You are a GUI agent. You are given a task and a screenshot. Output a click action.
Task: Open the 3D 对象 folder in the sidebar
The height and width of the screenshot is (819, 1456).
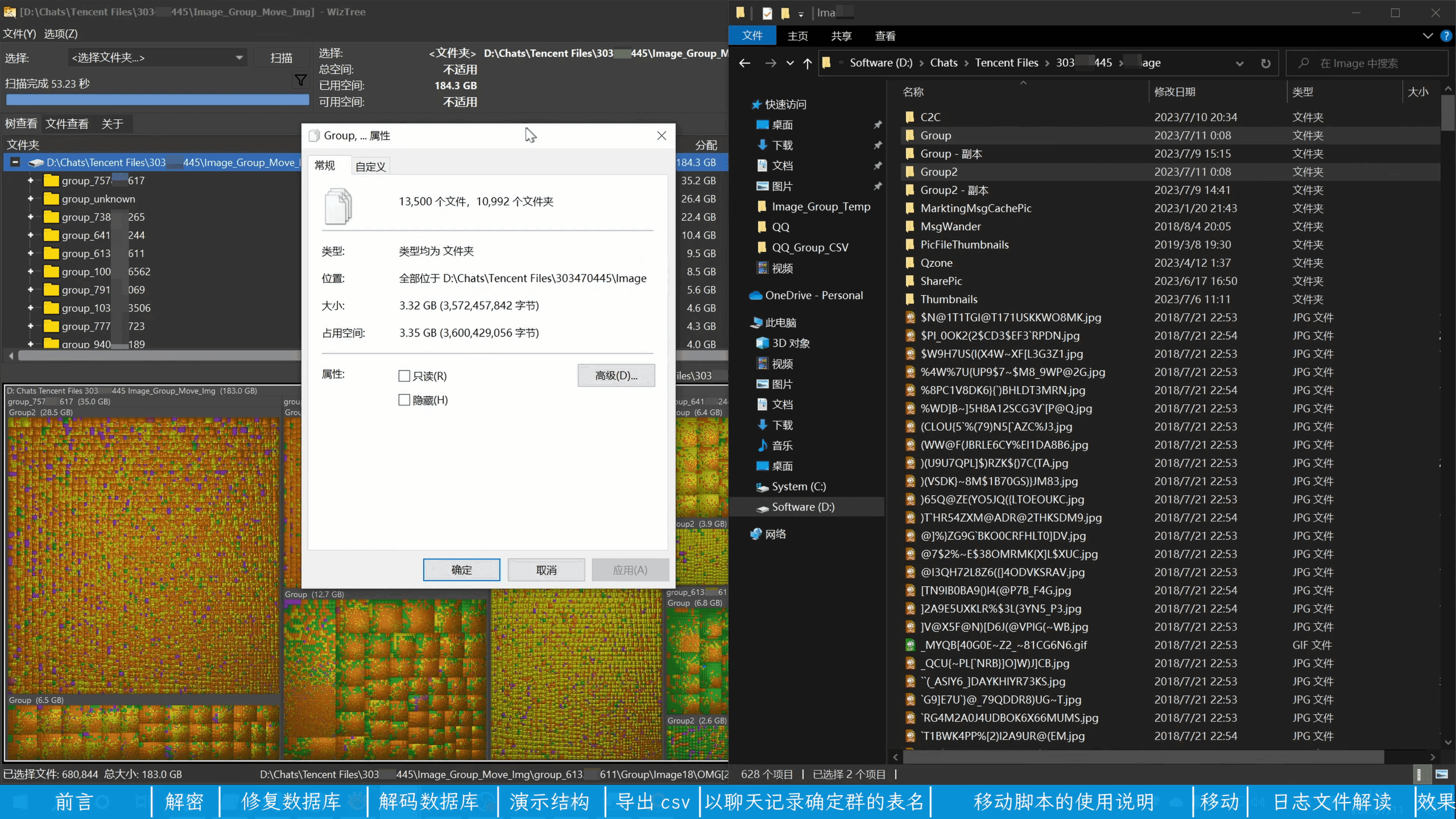(791, 343)
